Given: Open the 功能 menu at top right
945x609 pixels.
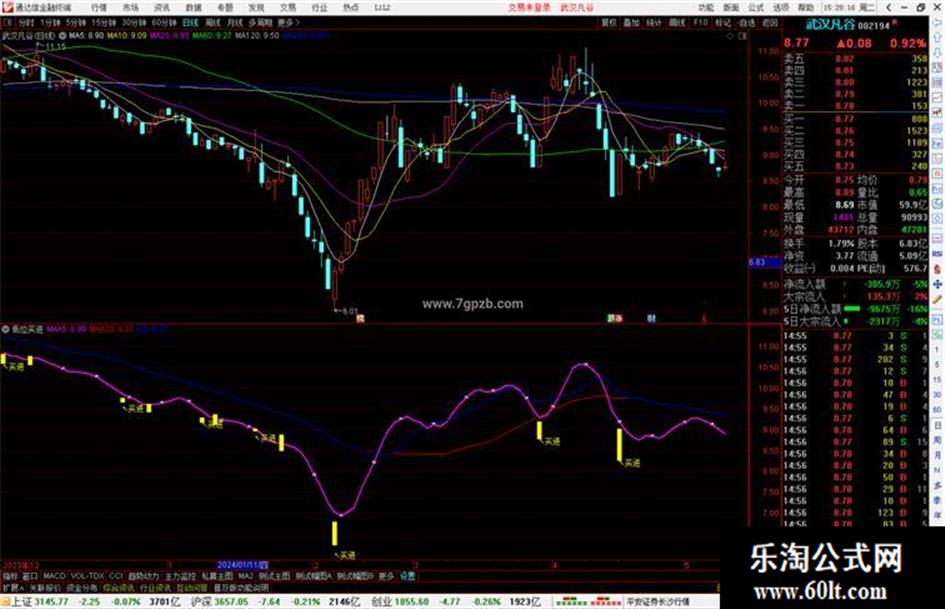Looking at the screenshot, I should point(706,8).
